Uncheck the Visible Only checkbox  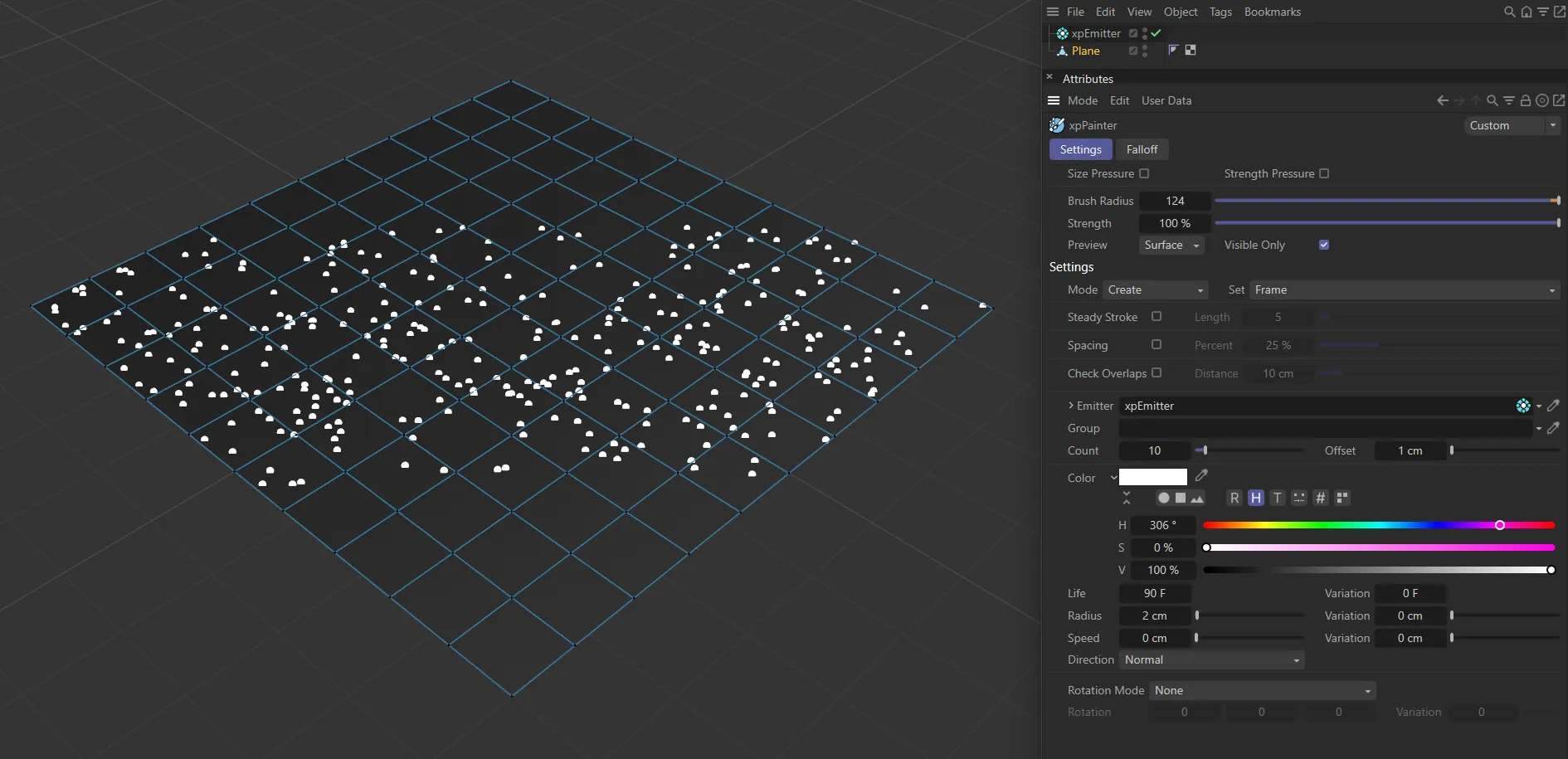[x=1324, y=245]
